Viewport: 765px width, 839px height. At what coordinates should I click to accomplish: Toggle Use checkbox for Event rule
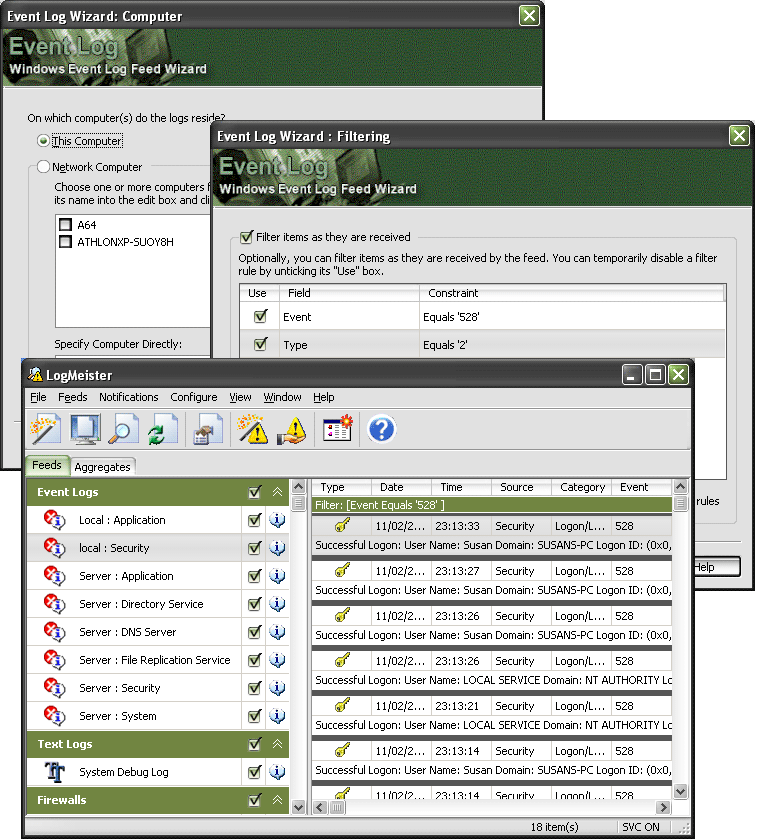point(261,316)
